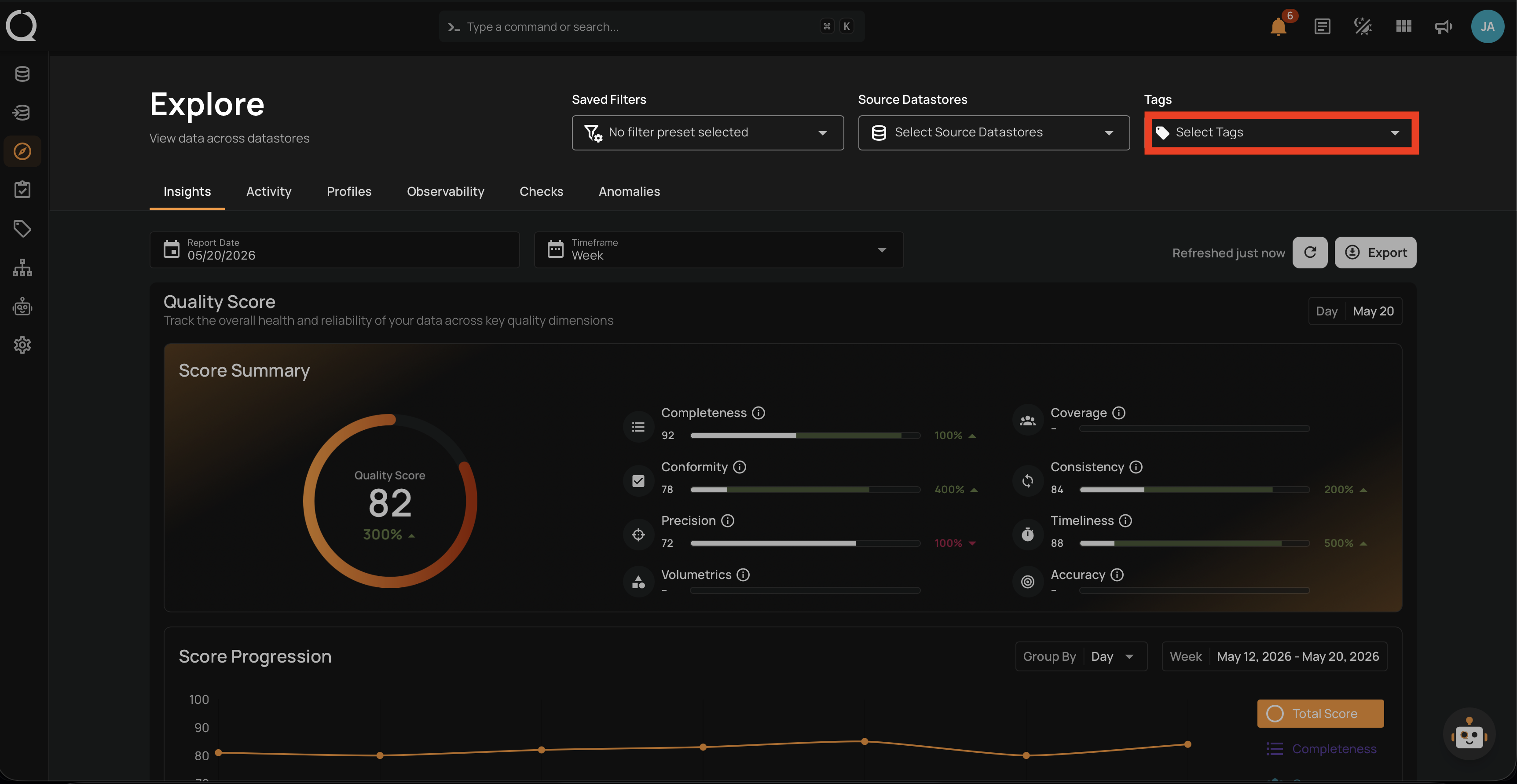The width and height of the screenshot is (1517, 784).
Task: Open the Select Source Datastores dropdown
Action: click(994, 132)
